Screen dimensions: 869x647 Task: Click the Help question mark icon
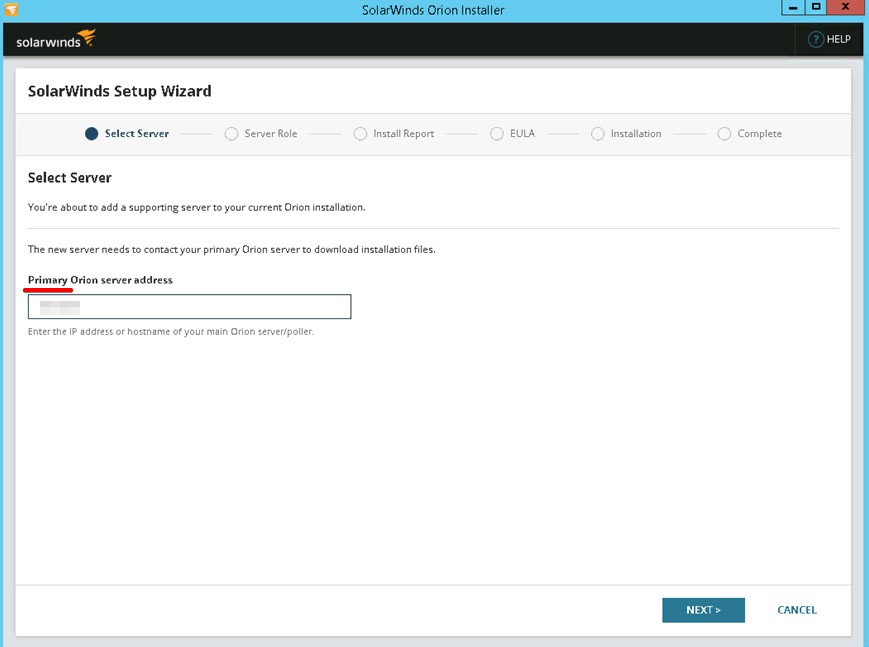[x=816, y=39]
